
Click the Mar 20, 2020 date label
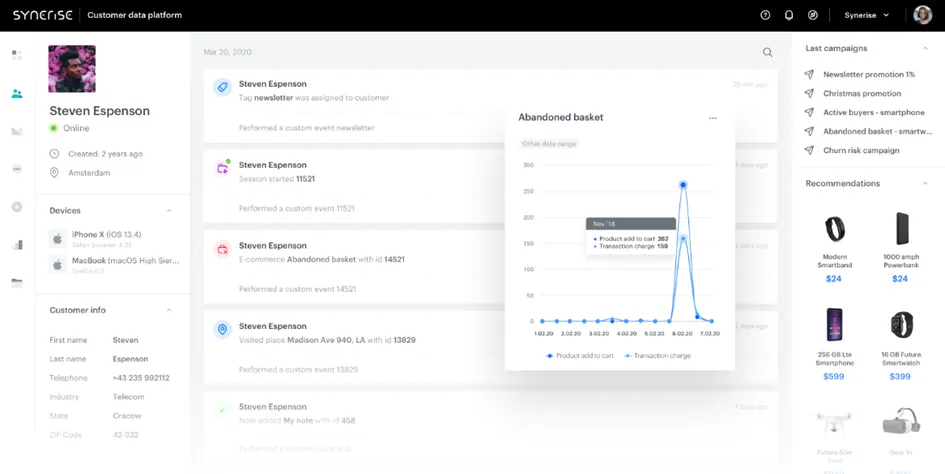pos(228,52)
